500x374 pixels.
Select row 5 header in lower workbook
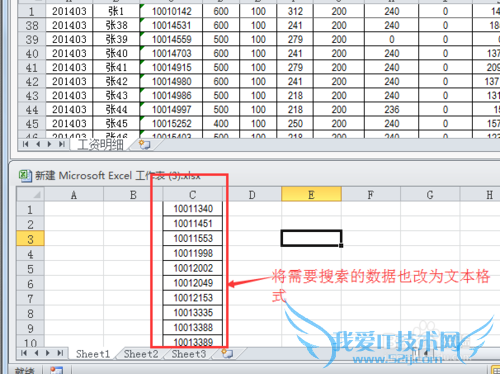coord(30,268)
